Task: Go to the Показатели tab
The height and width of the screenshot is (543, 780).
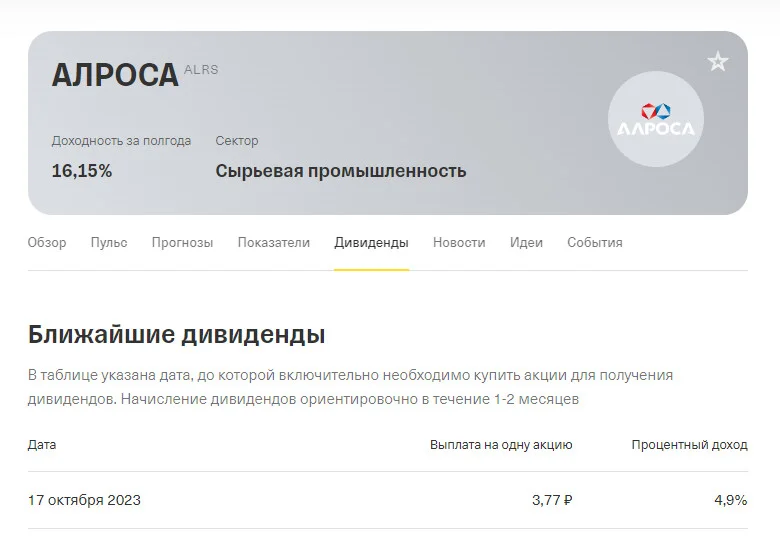Action: click(274, 243)
